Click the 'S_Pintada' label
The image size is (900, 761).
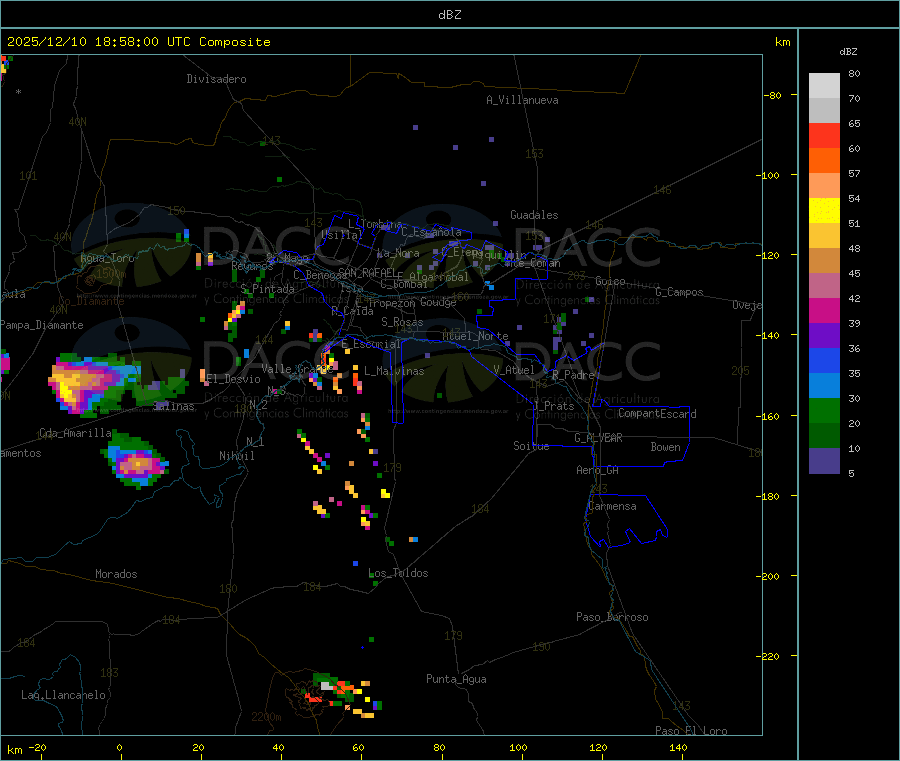267,289
